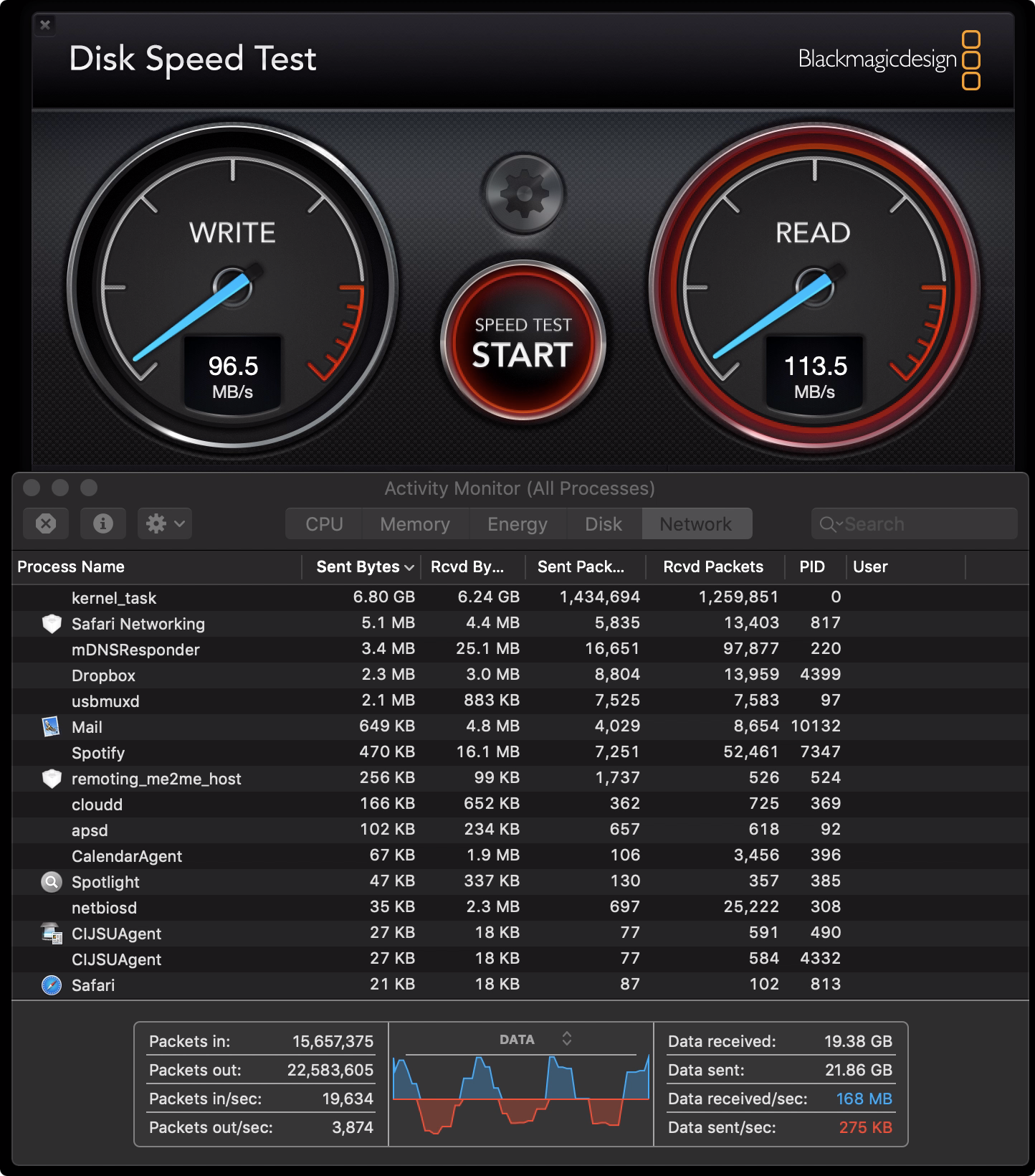The width and height of the screenshot is (1035, 1176).
Task: Sort by Sent Packets column
Action: click(585, 566)
